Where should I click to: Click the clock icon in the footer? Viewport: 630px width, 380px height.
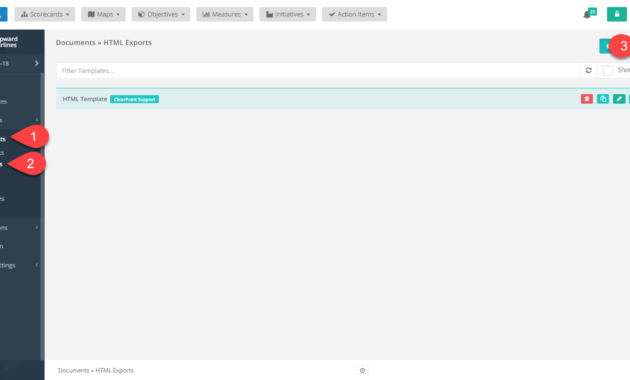coord(362,370)
